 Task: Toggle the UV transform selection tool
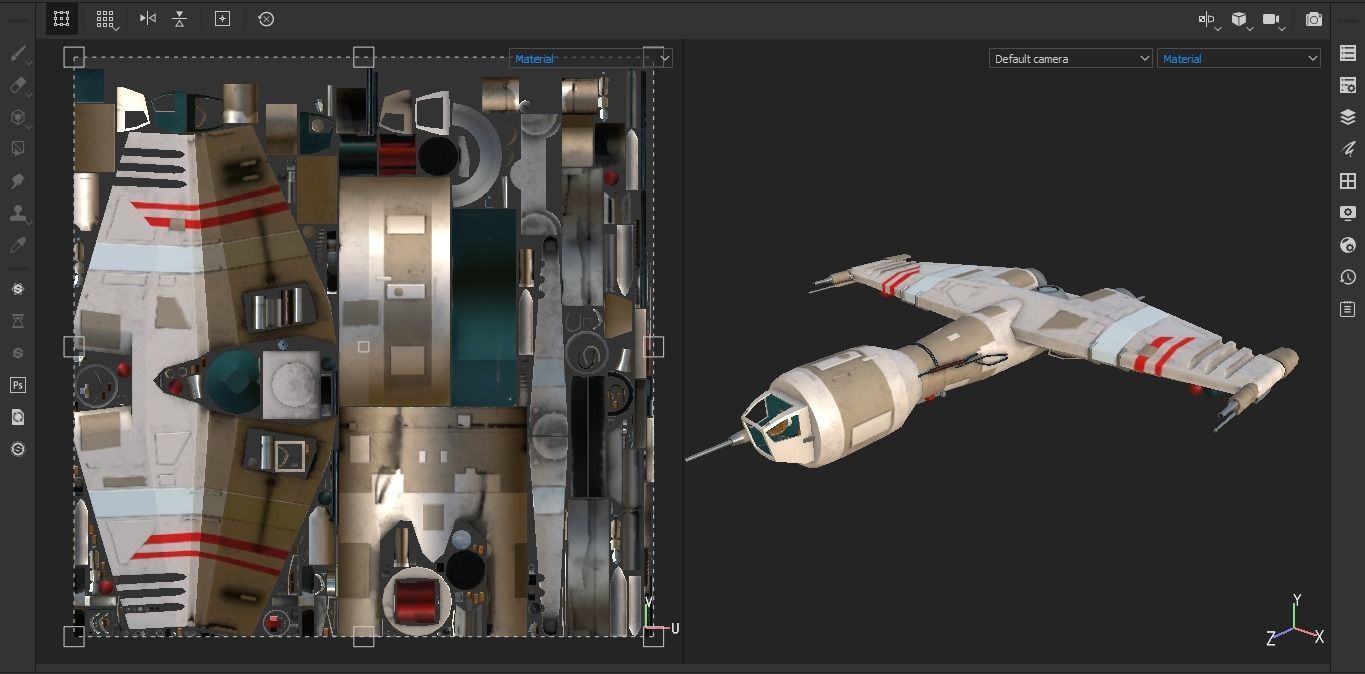pyautogui.click(x=61, y=18)
